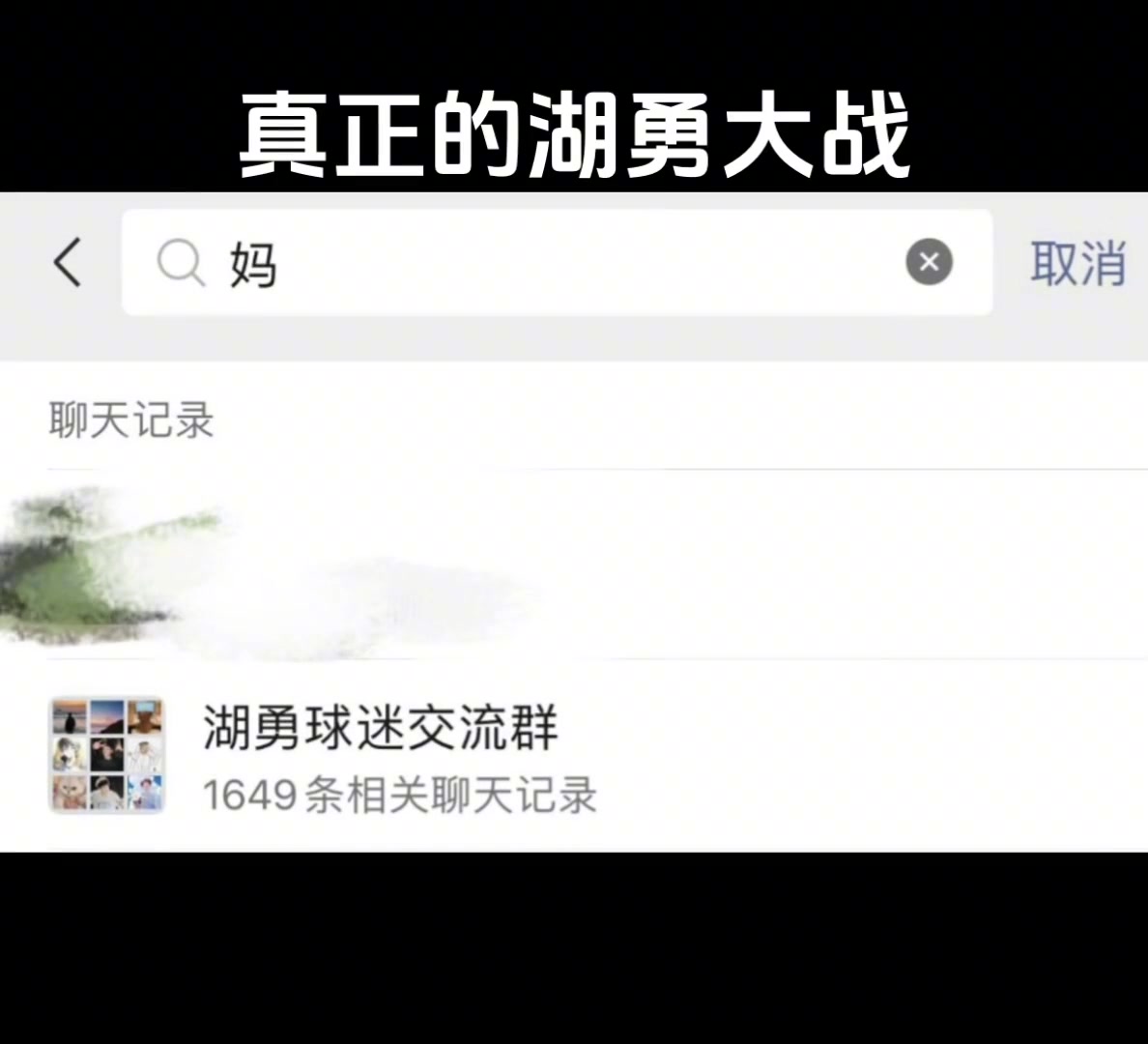Viewport: 1148px width, 1044px height.
Task: Go back using the left arrow
Action: pyautogui.click(x=68, y=262)
